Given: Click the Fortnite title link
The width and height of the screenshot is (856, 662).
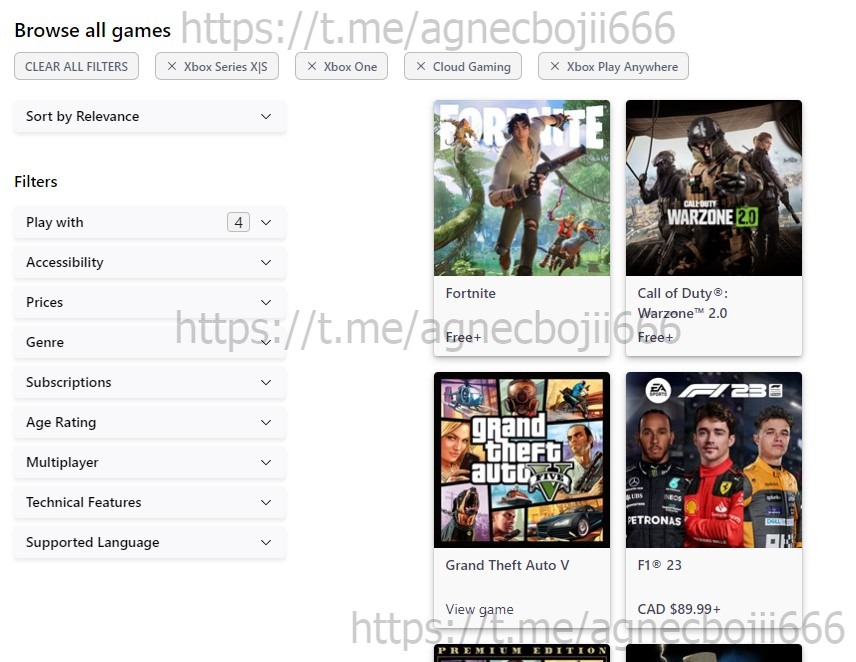Looking at the screenshot, I should pos(471,294).
